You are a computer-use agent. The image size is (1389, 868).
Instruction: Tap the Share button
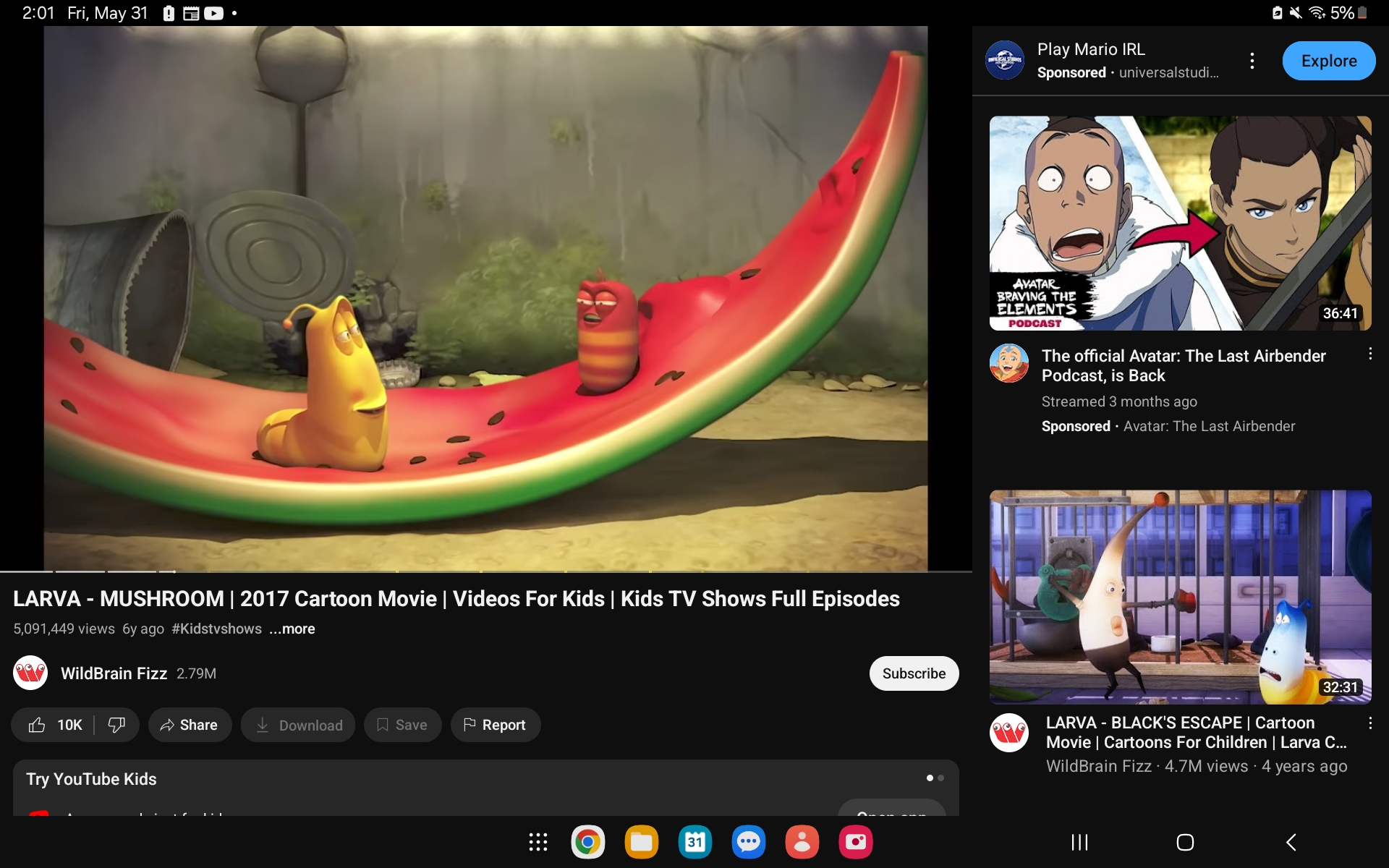coord(190,725)
